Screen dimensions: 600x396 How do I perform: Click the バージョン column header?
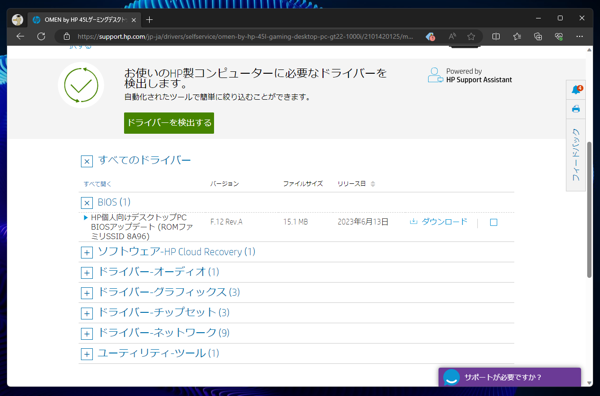pos(224,184)
